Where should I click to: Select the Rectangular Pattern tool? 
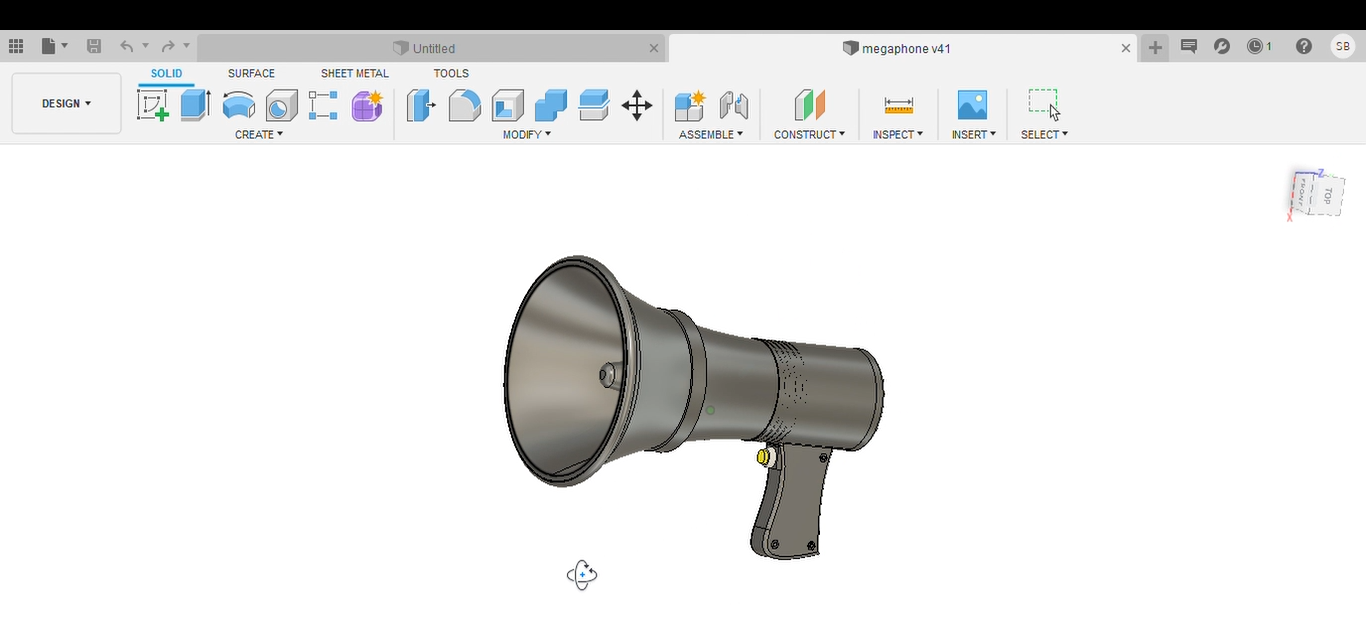(323, 105)
